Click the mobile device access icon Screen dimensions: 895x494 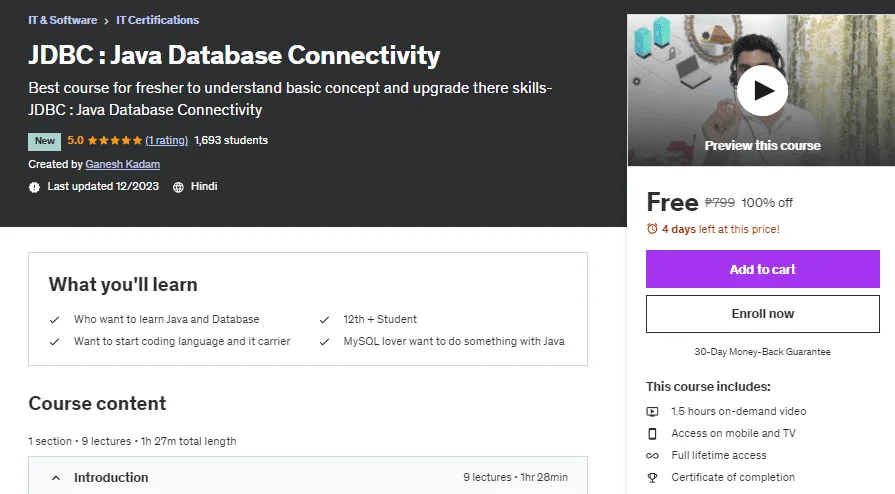tap(652, 433)
